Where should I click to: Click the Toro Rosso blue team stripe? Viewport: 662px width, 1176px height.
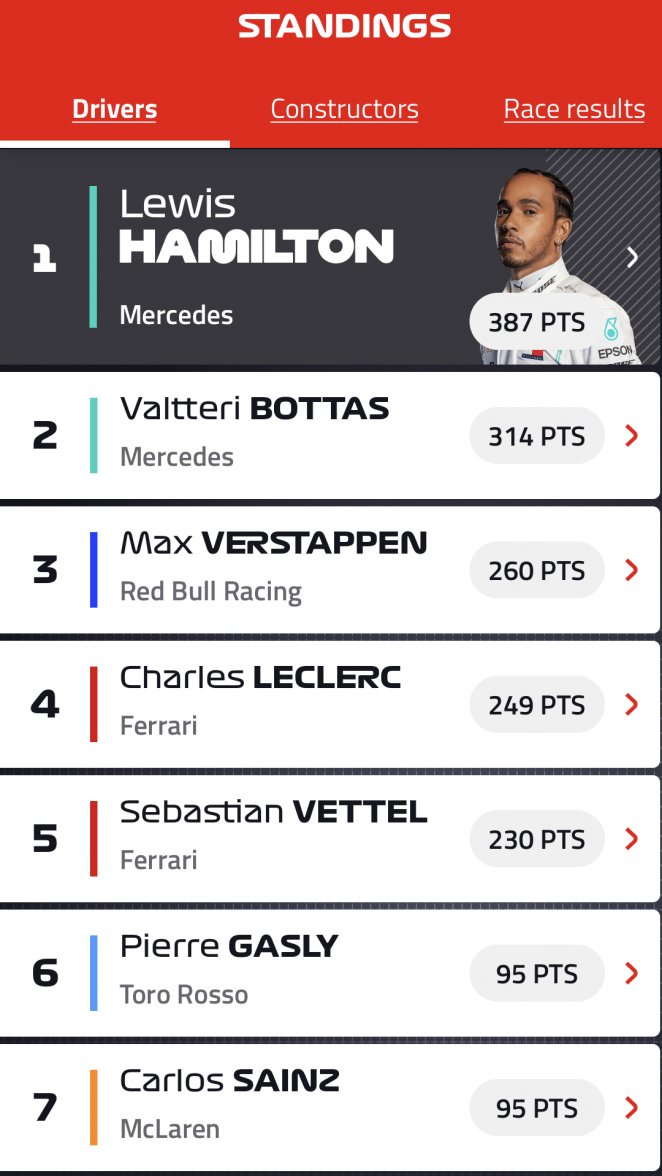(x=93, y=973)
